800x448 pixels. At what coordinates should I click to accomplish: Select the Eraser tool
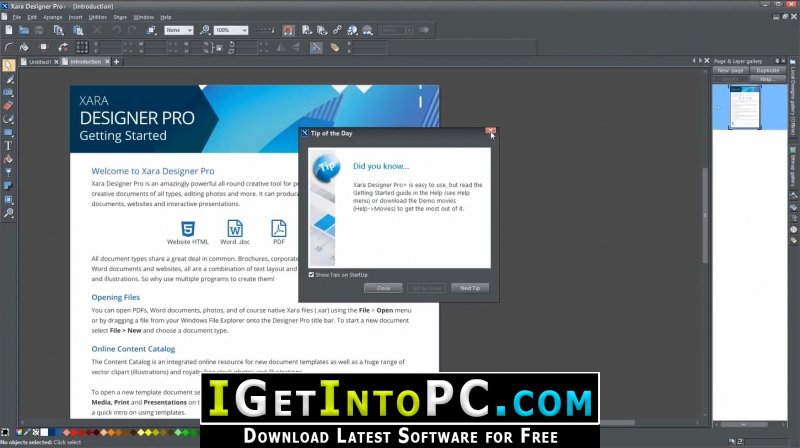8,106
